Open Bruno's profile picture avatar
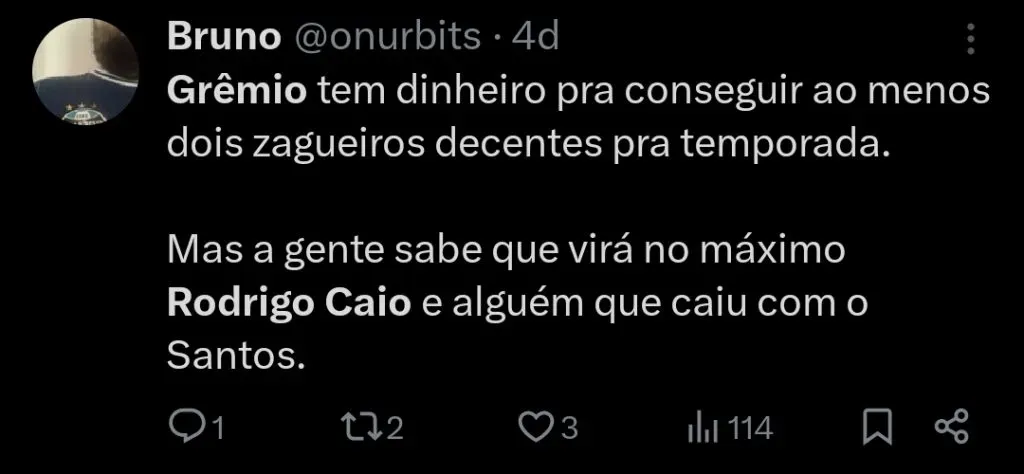Image resolution: width=1024 pixels, height=474 pixels. 86,71
